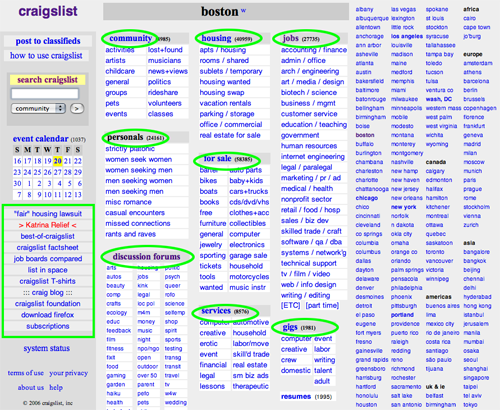Open post to classifieds link
The height and width of the screenshot is (410, 500).
click(48, 41)
